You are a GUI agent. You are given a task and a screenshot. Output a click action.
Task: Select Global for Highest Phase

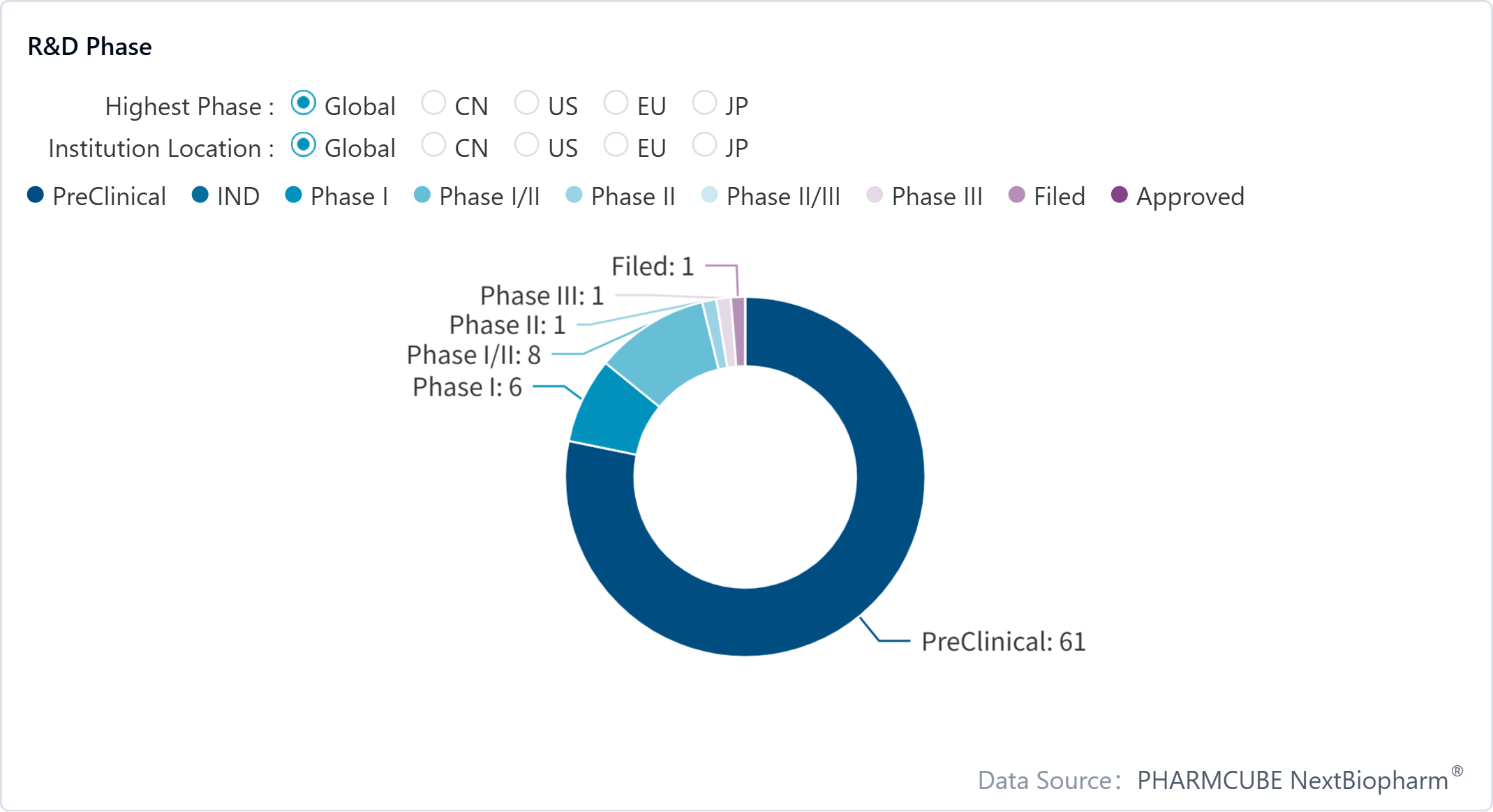pyautogui.click(x=304, y=103)
